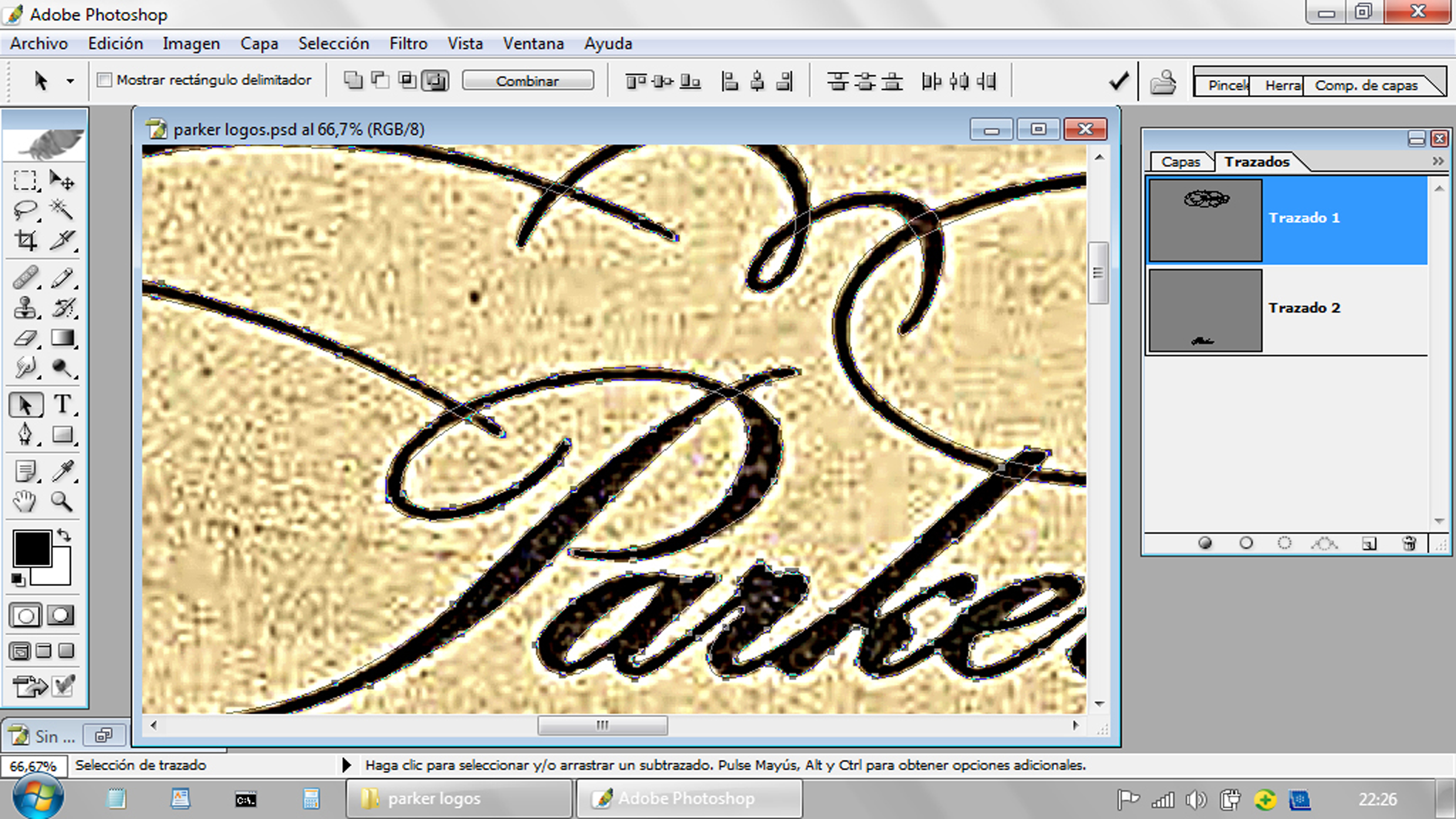Load the path as a selection

pyautogui.click(x=1284, y=543)
